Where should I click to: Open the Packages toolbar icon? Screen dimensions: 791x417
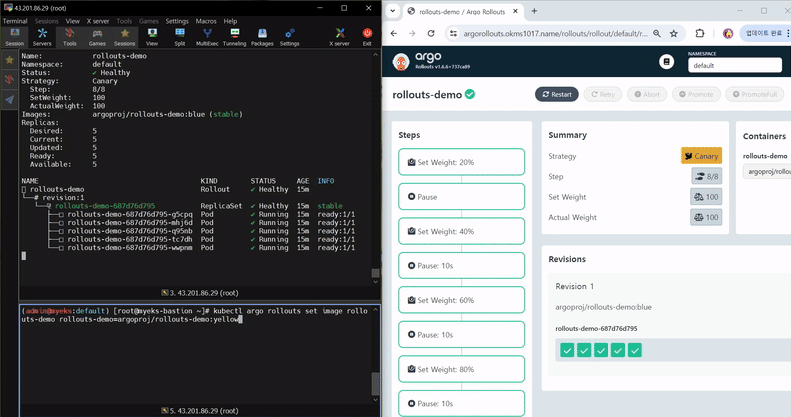[x=262, y=37]
